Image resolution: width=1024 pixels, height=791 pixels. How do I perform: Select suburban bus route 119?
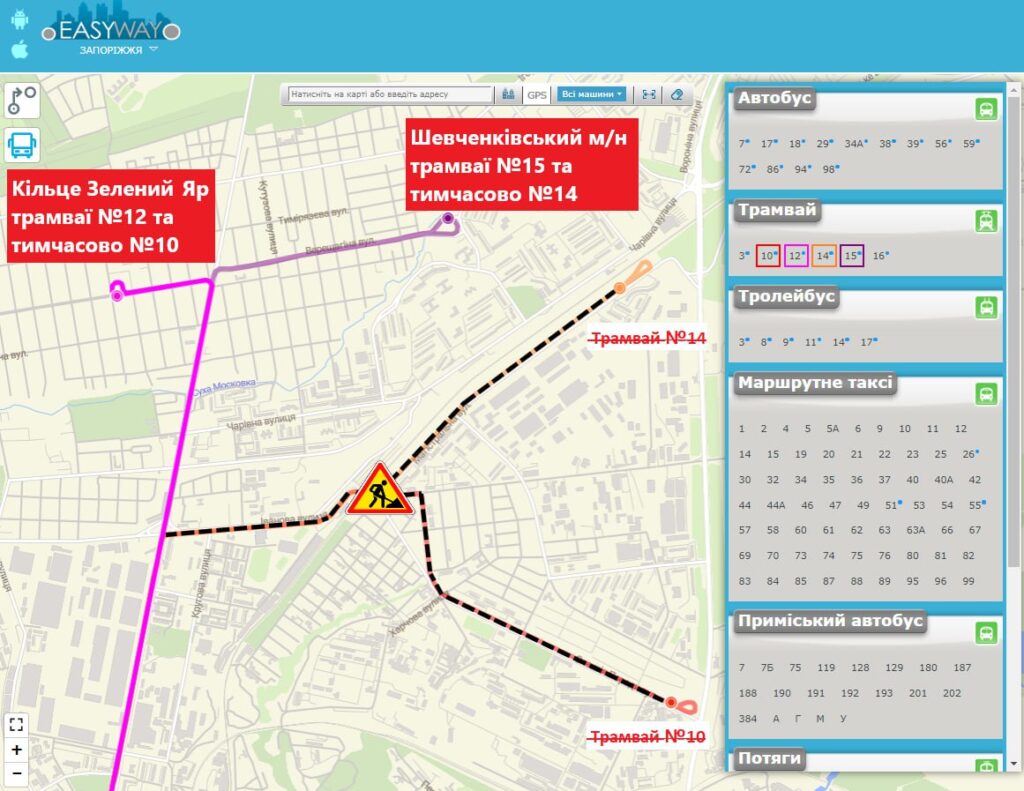pyautogui.click(x=825, y=667)
